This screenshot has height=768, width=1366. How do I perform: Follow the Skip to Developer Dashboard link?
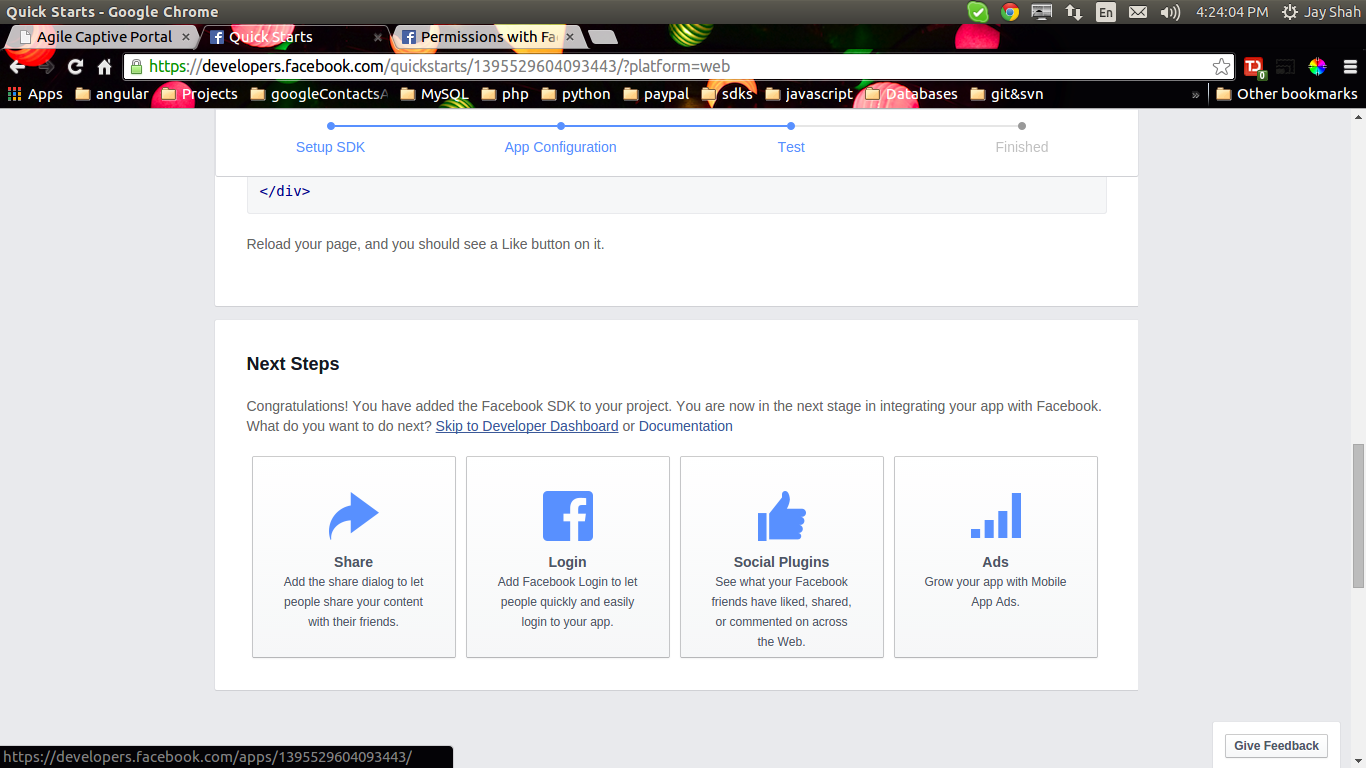[527, 426]
